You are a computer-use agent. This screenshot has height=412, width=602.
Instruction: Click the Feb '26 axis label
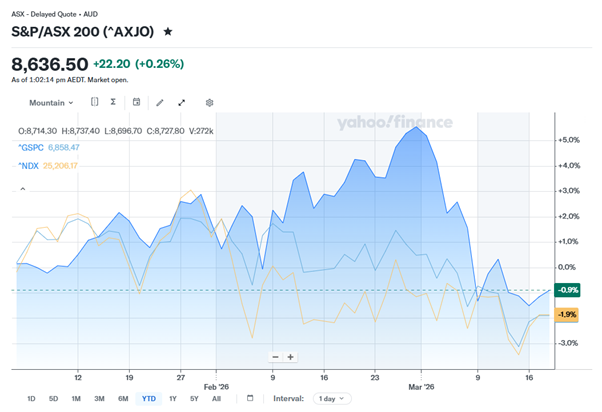[216, 387]
